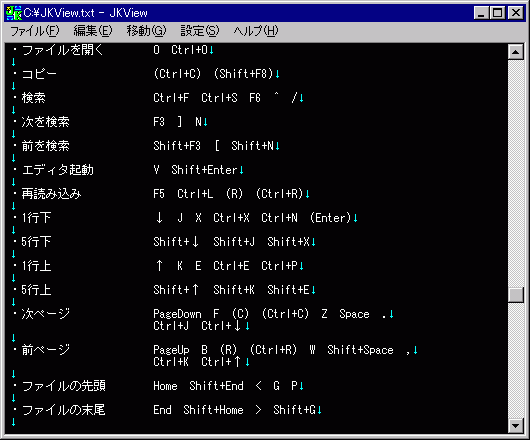
Task: Minimize the JKView window
Action: tap(481, 13)
